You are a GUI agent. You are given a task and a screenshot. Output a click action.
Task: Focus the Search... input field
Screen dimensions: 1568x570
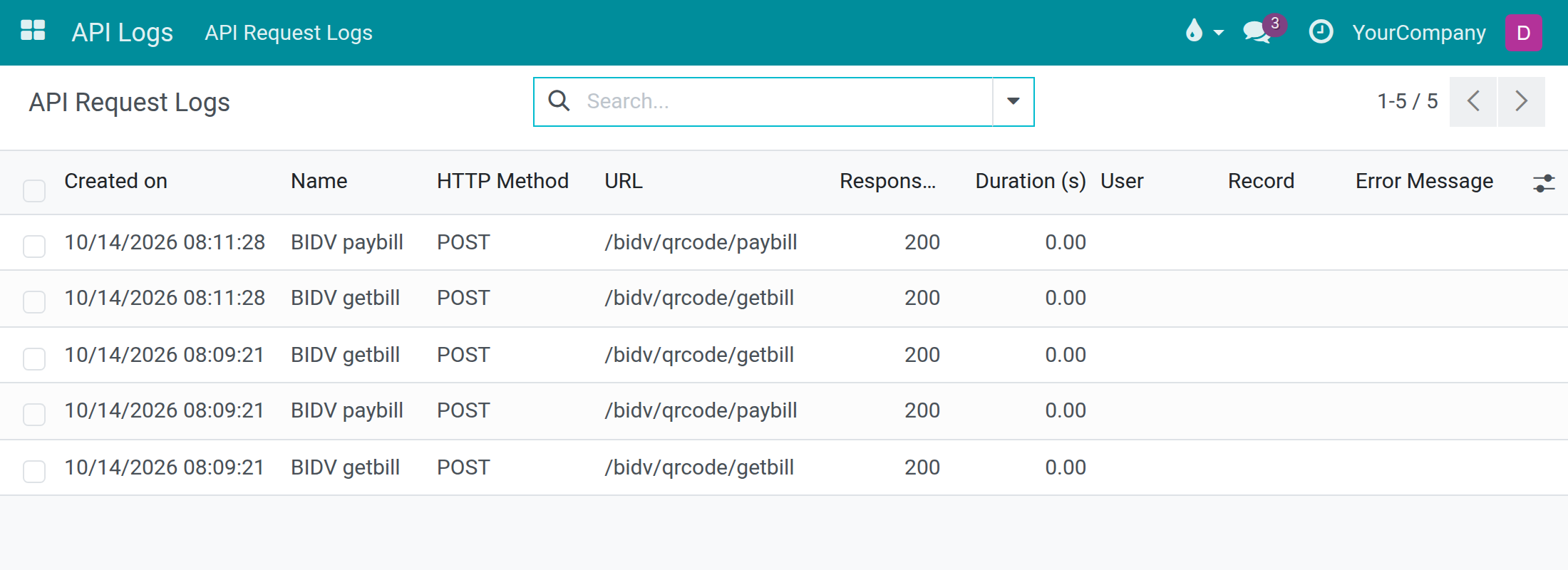click(784, 101)
